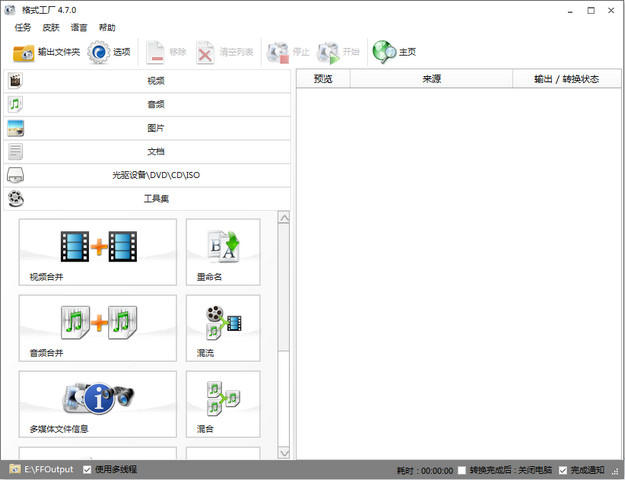This screenshot has height=480, width=625.
Task: Click the elapsed time 00:00:00 text
Action: click(437, 471)
